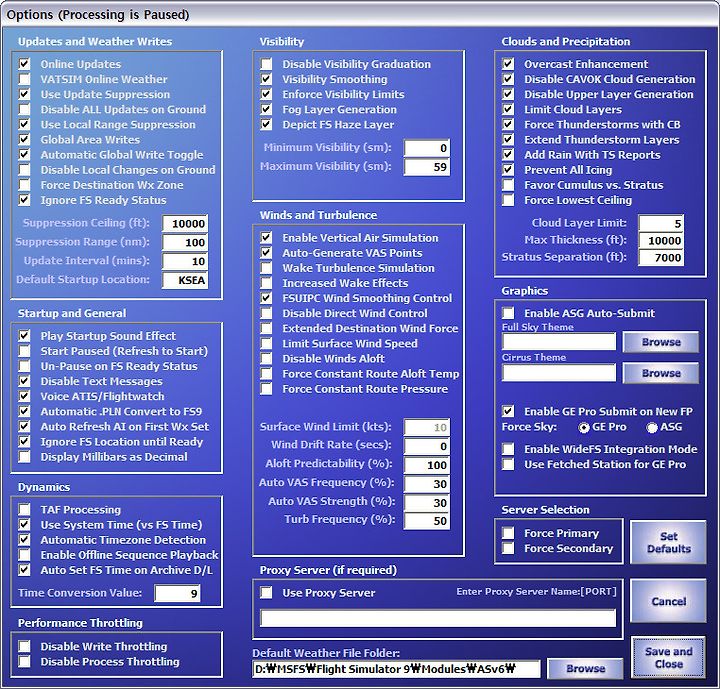720x689 pixels.
Task: Edit Wind Drift Rate (secs) field
Action: pyautogui.click(x=427, y=446)
